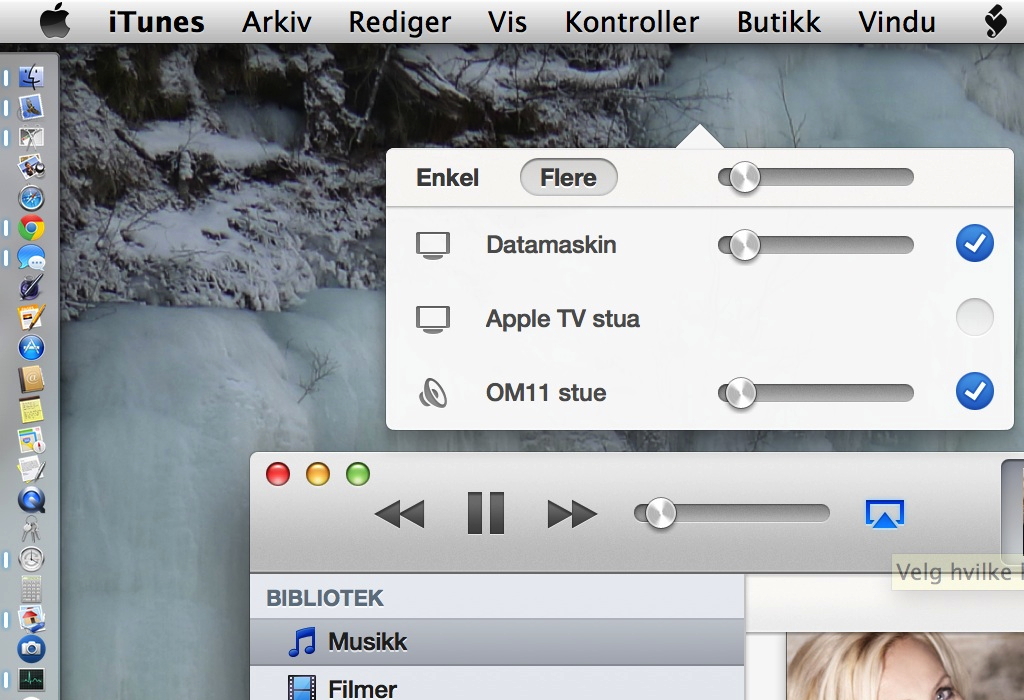
Task: Pause playback in iTunes
Action: pyautogui.click(x=486, y=513)
